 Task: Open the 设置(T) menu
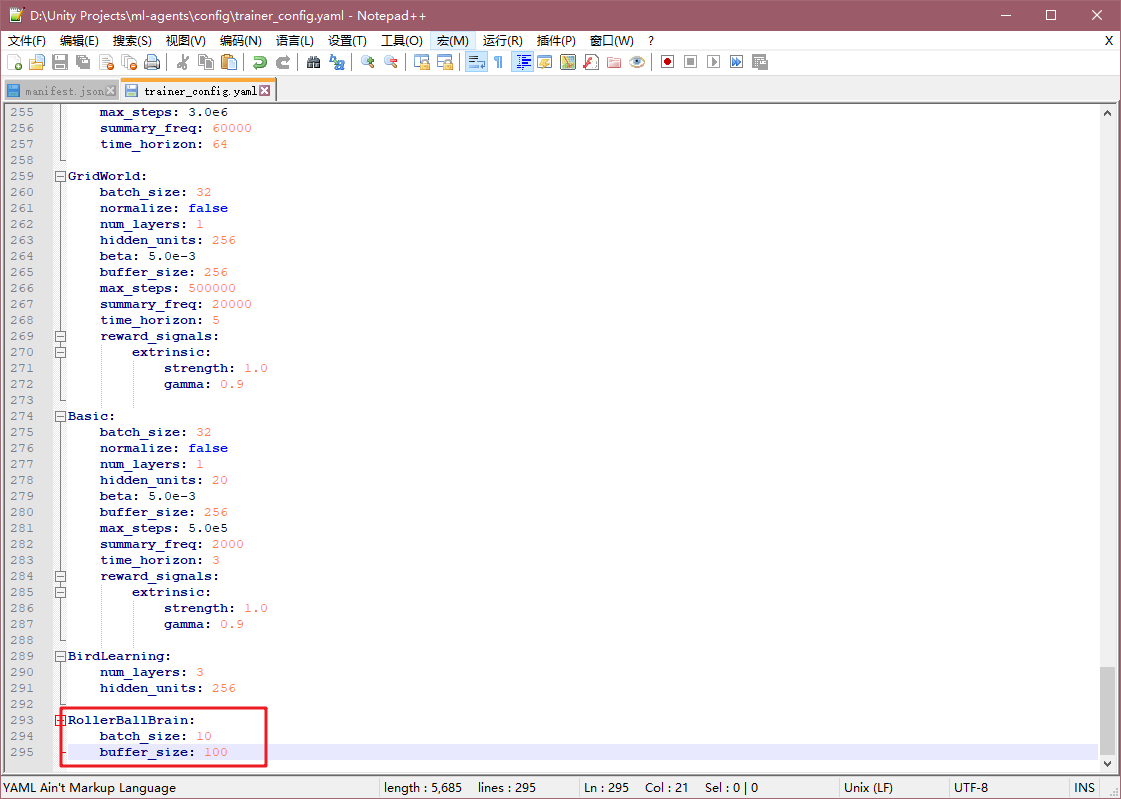[347, 41]
